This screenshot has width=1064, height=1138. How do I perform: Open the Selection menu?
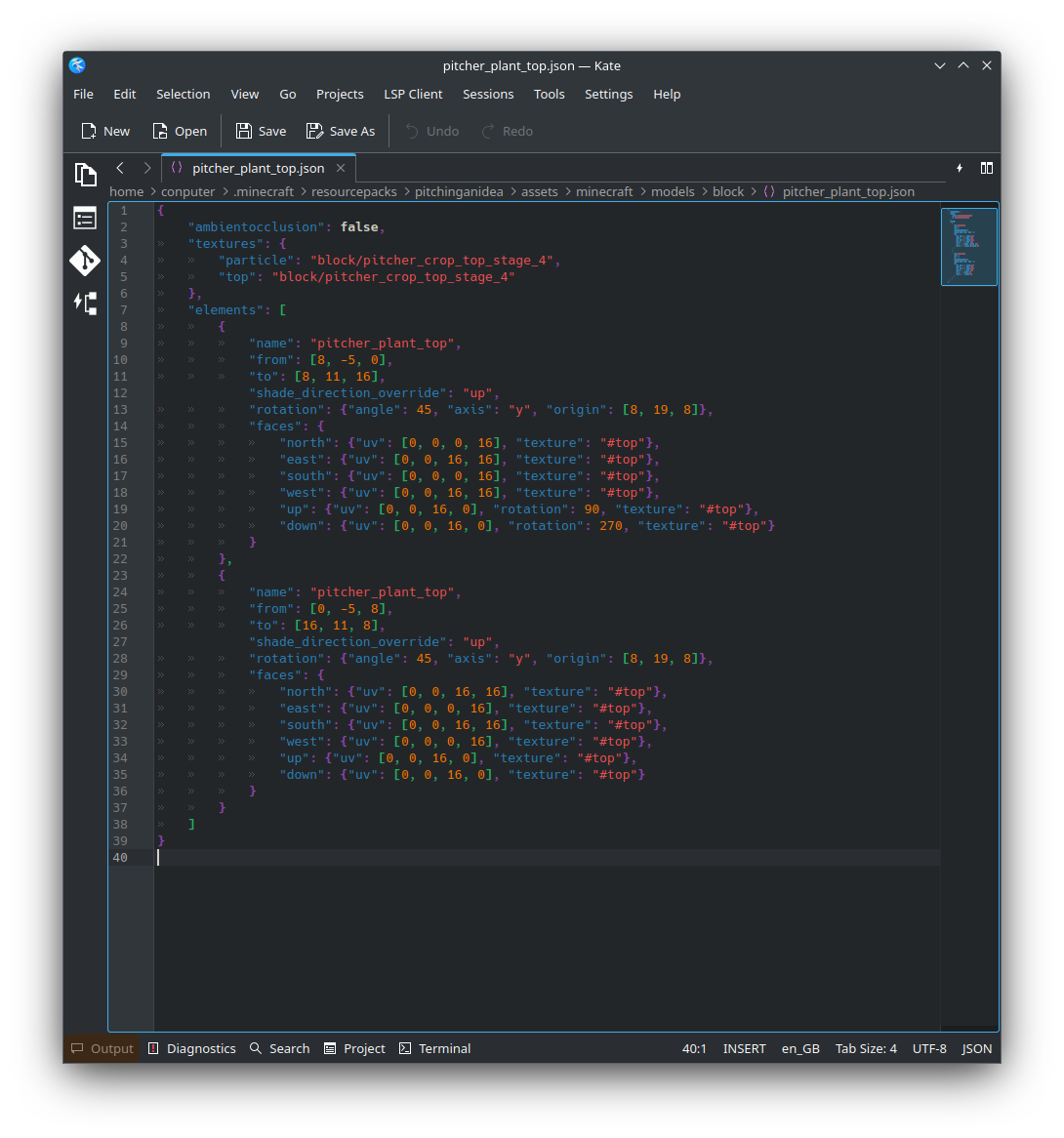pyautogui.click(x=183, y=95)
